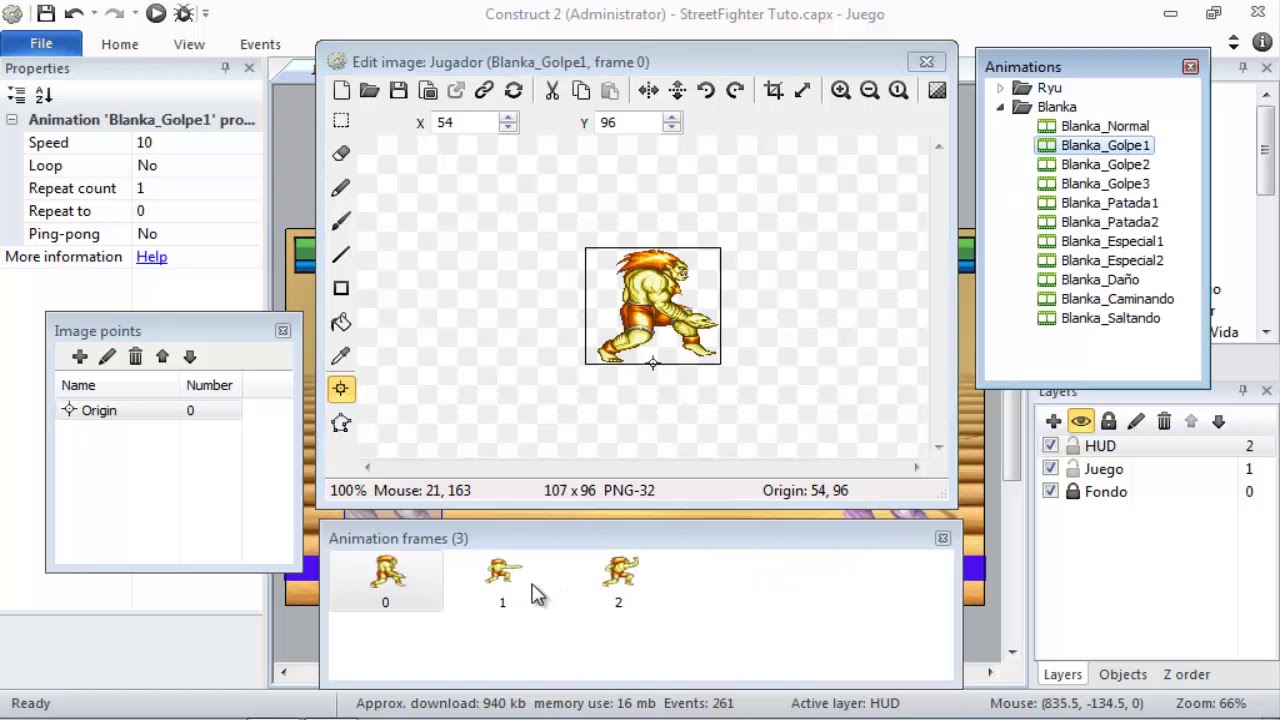The width and height of the screenshot is (1280, 720).
Task: Rotate image clockwise
Action: click(735, 91)
